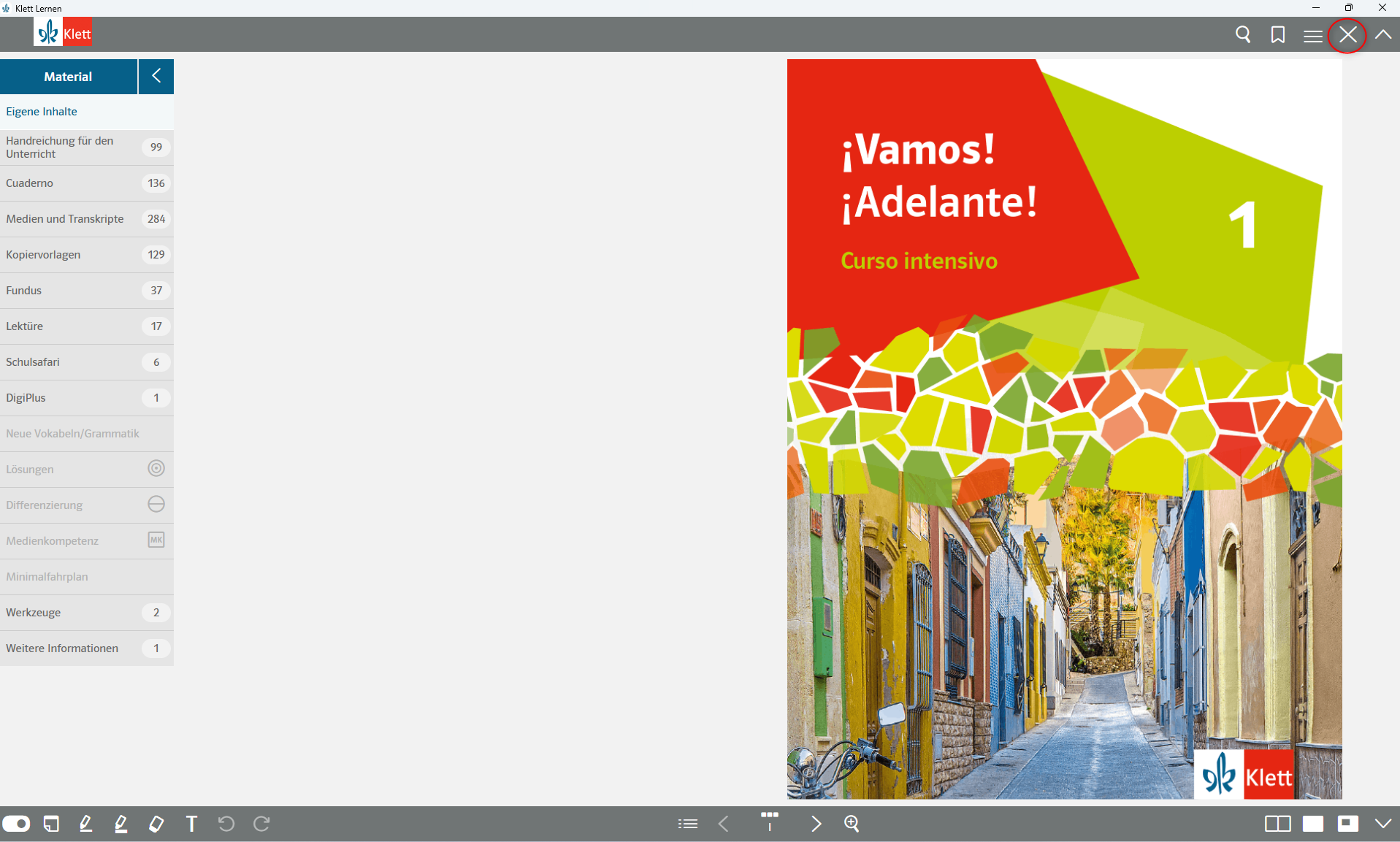Open Medien und Transkripte category

(87, 219)
